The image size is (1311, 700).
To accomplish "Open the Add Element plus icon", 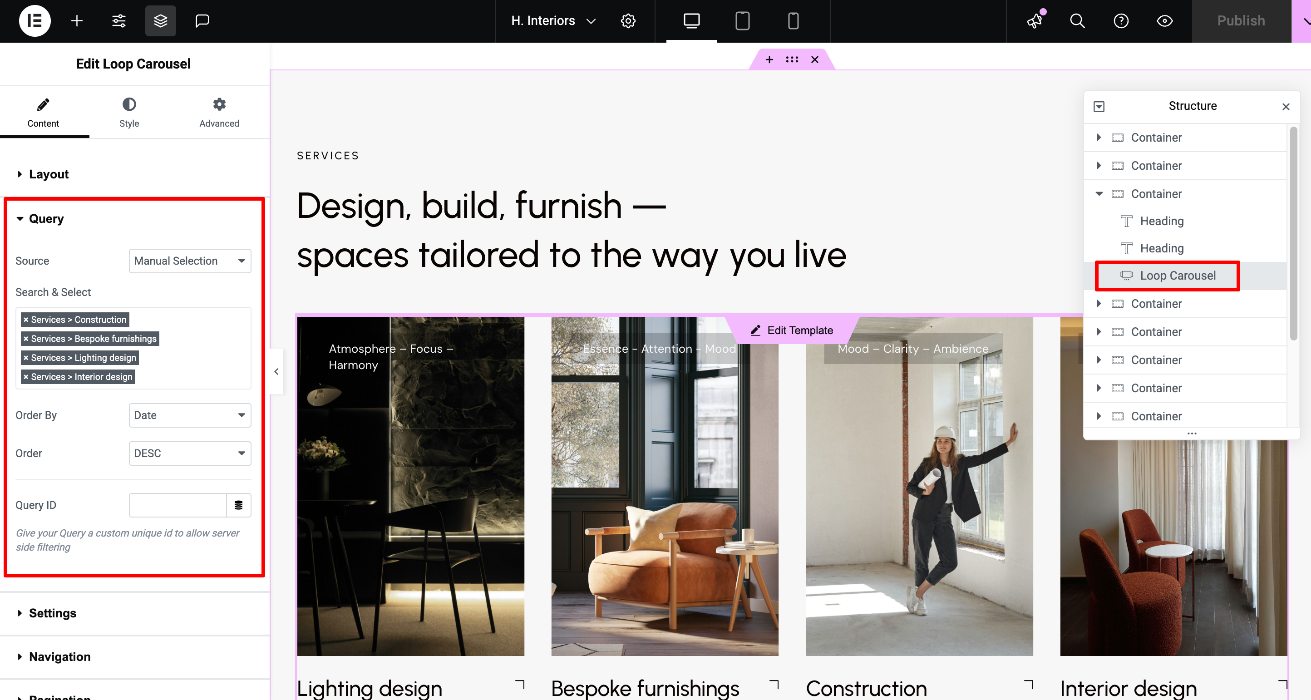I will tap(77, 20).
